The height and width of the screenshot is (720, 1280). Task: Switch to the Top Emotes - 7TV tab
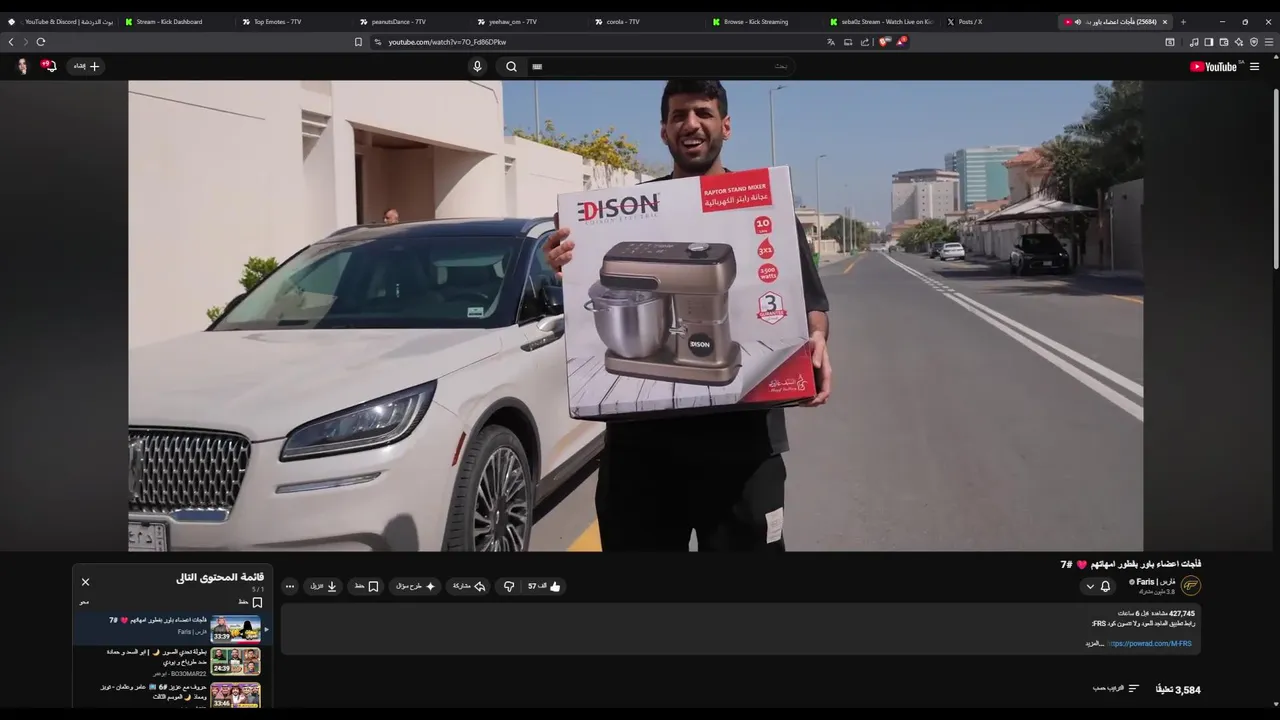(x=277, y=22)
